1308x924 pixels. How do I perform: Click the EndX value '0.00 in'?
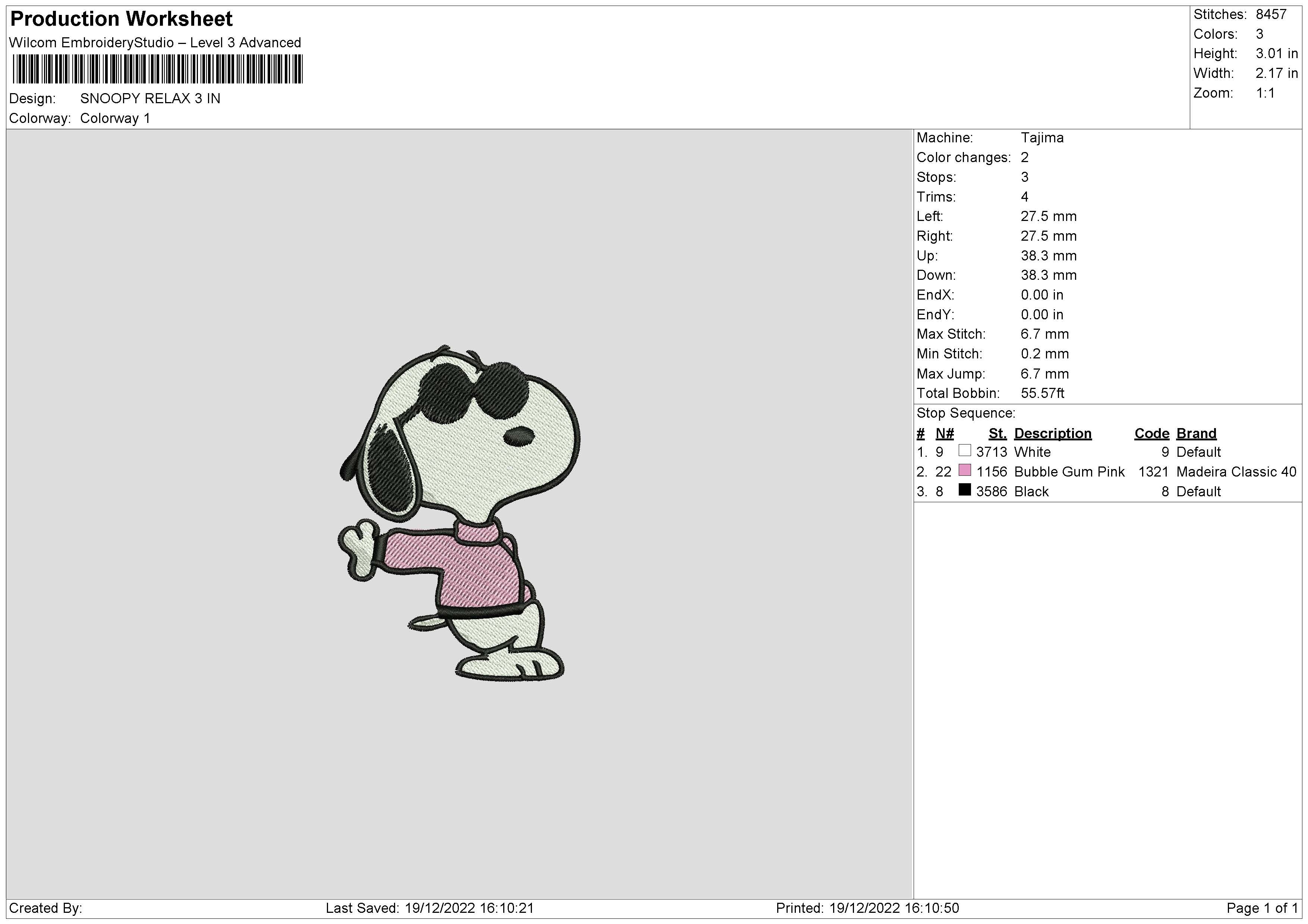coord(1042,295)
